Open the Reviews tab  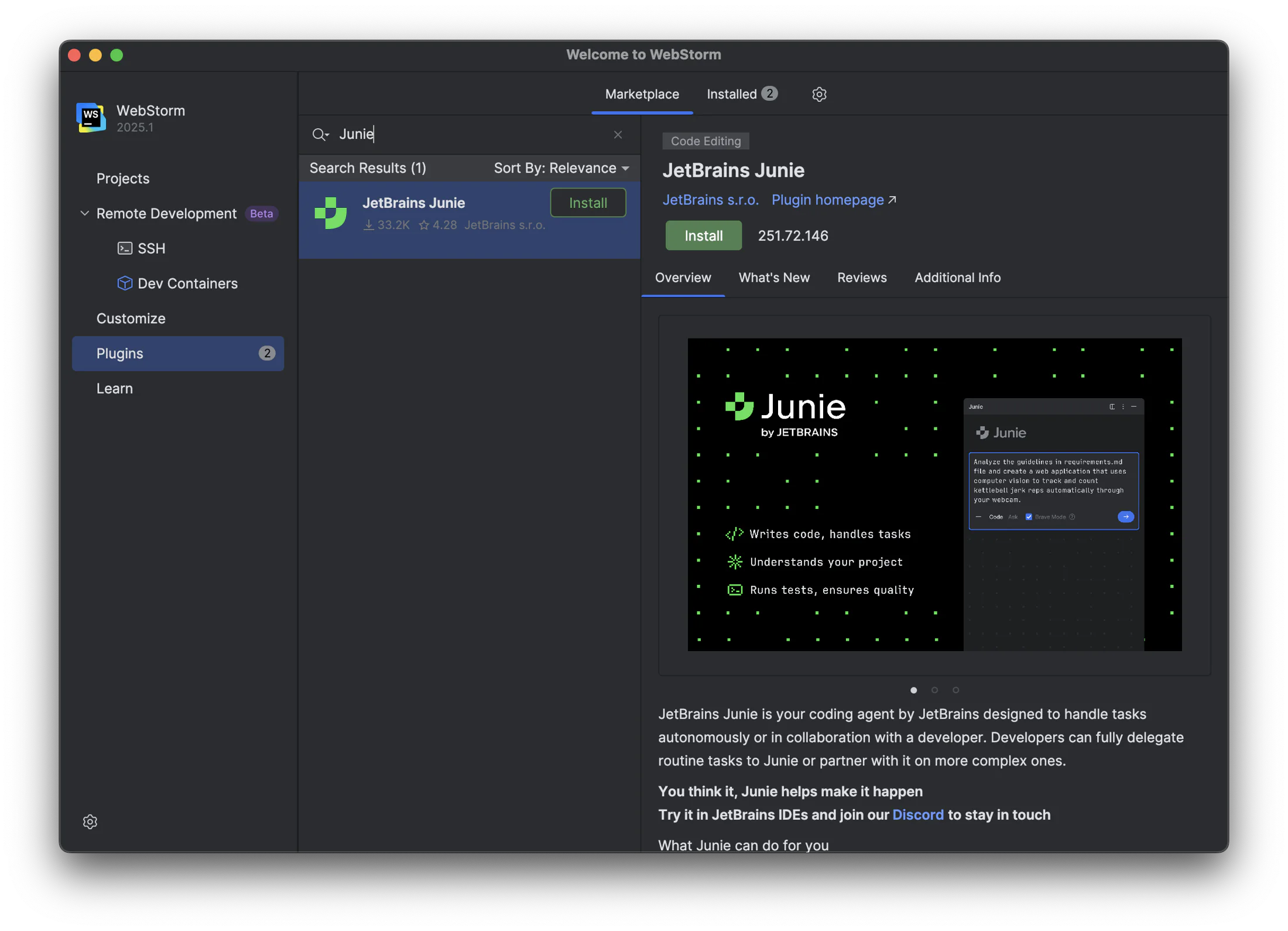pyautogui.click(x=862, y=278)
